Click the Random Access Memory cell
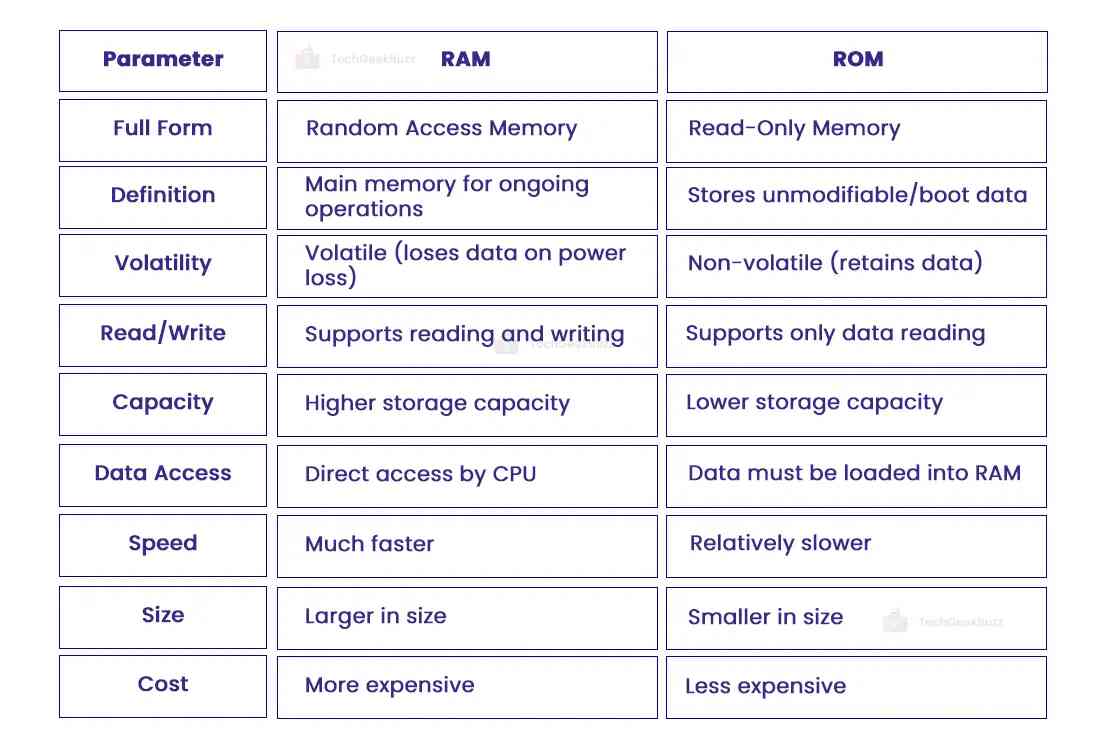The width and height of the screenshot is (1107, 747). pyautogui.click(x=441, y=129)
